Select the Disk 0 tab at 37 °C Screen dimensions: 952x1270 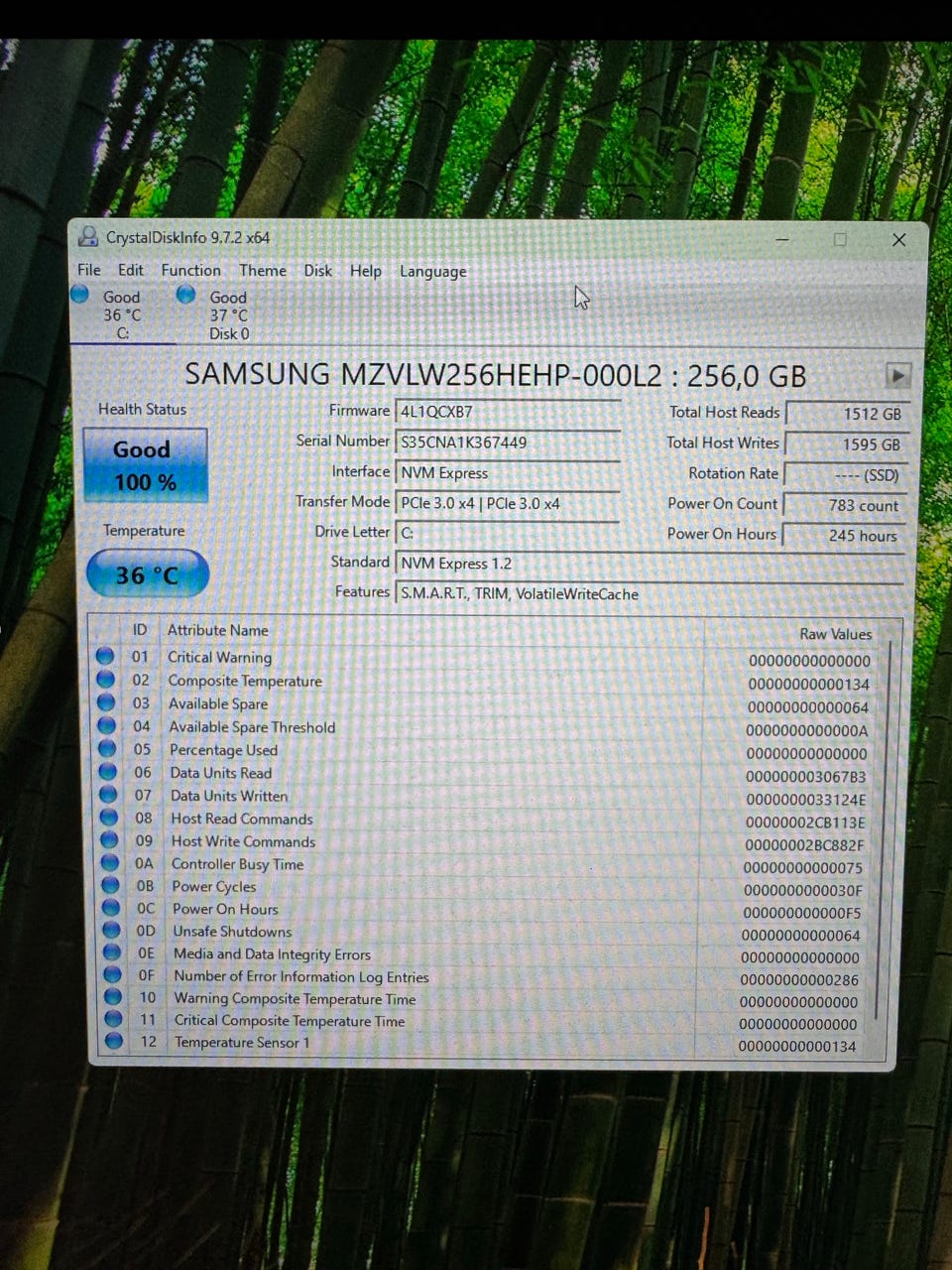point(228,315)
